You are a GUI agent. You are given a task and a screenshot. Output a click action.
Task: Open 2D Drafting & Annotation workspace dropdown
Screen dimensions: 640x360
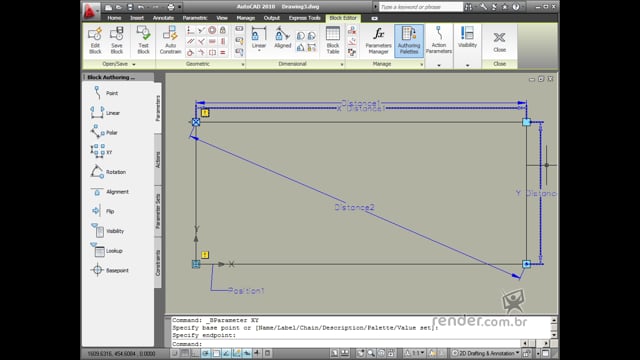(x=486, y=353)
